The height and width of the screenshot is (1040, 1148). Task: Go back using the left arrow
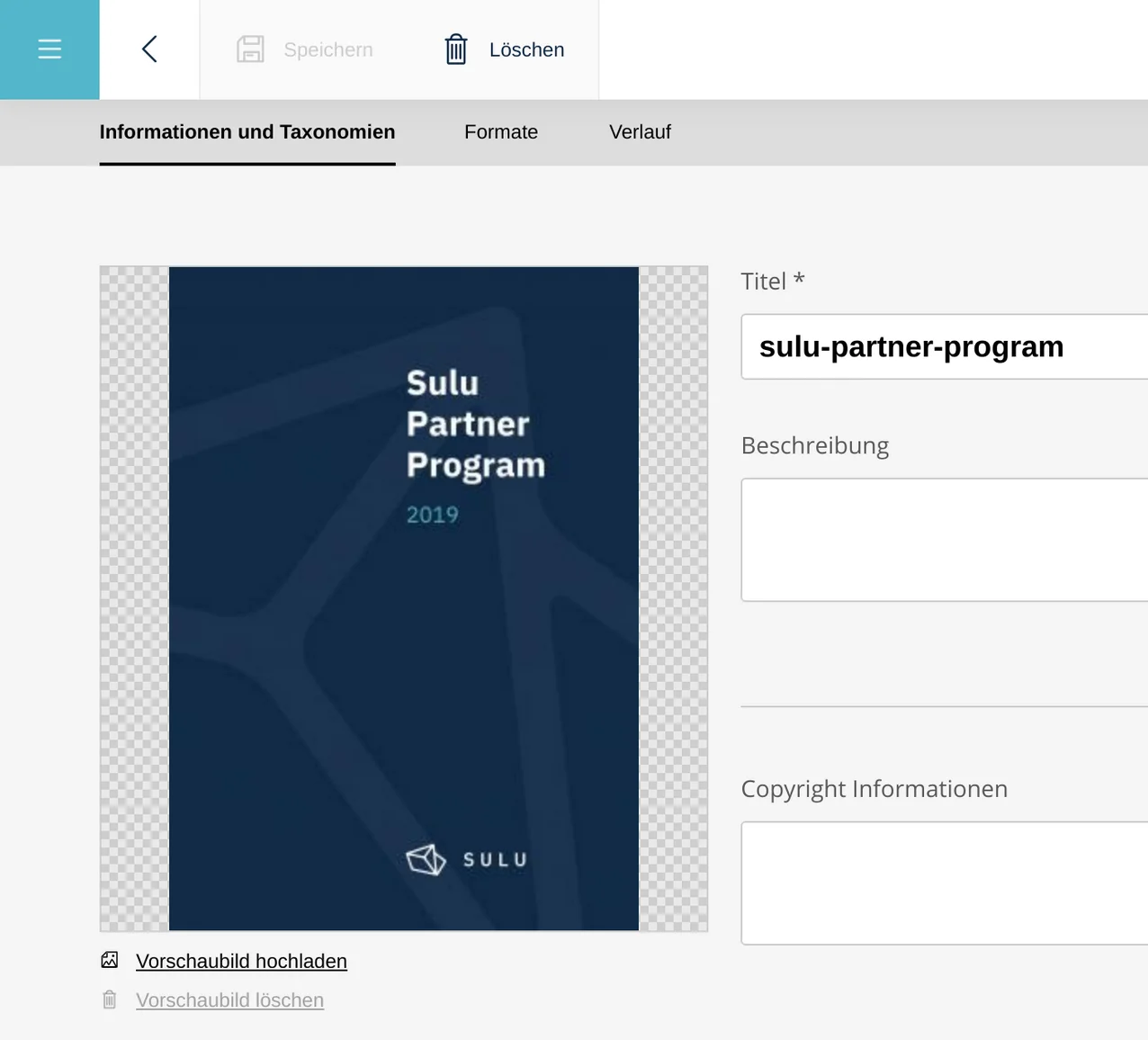(149, 49)
